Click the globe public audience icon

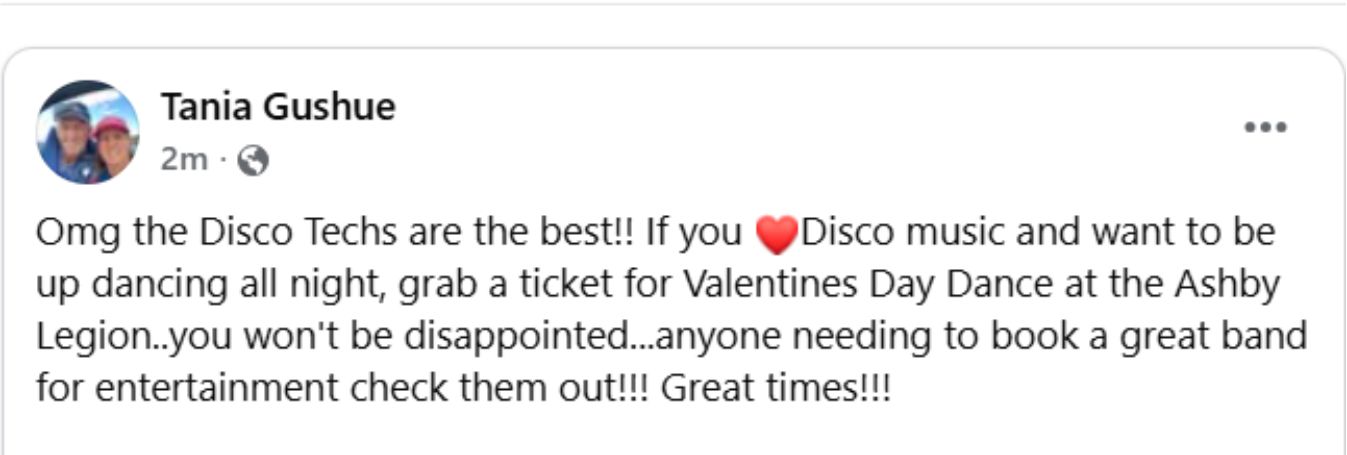pyautogui.click(x=255, y=160)
